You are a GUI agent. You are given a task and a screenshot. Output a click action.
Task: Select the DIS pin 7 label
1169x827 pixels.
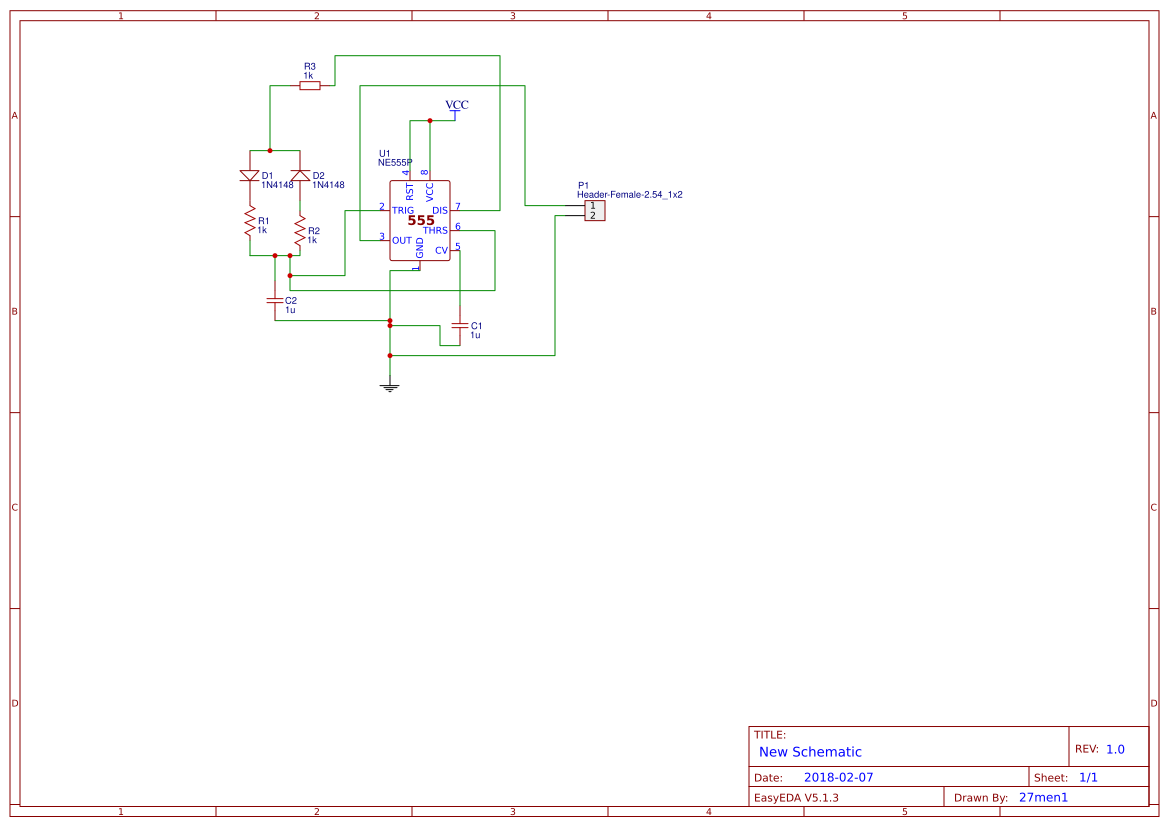tap(439, 210)
